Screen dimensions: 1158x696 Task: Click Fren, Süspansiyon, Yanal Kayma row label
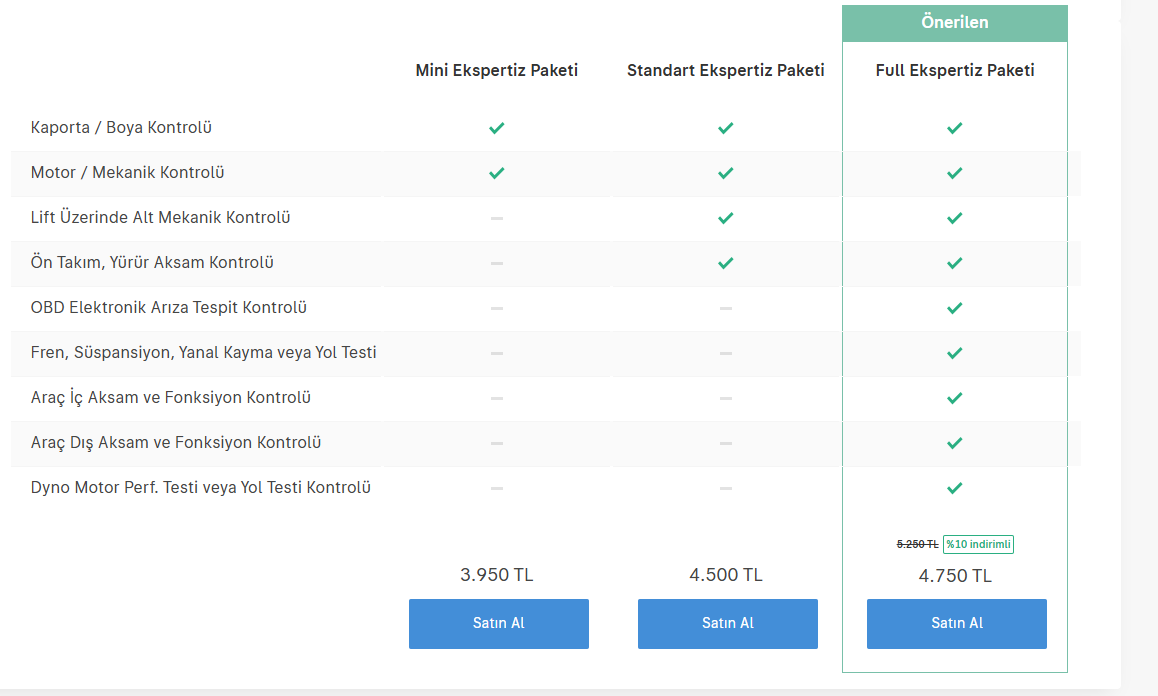(x=203, y=353)
